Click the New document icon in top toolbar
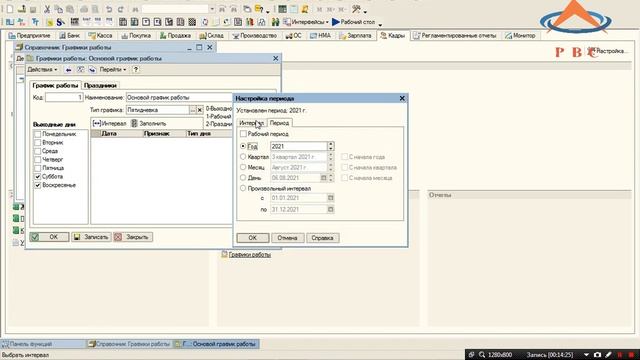 10,9
